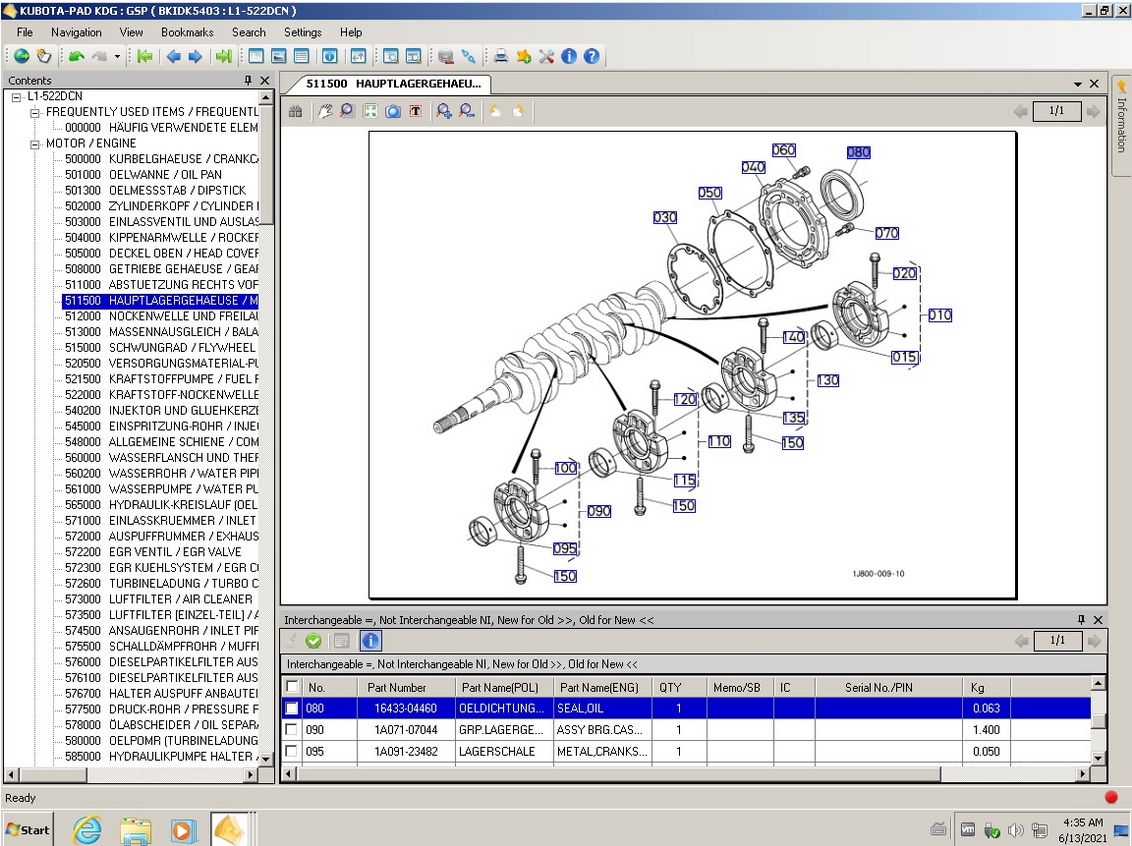1132x846 pixels.
Task: Click the zoom in magnifier plus icon
Action: pos(444,111)
